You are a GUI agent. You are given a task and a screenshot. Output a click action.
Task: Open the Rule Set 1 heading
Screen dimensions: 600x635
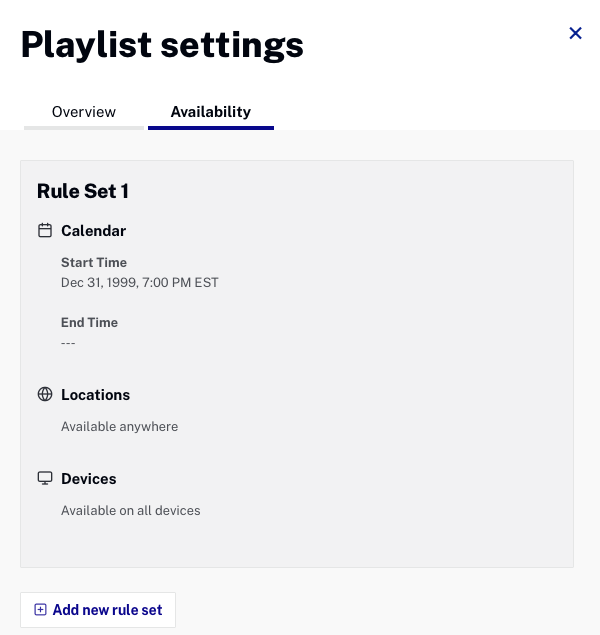83,191
